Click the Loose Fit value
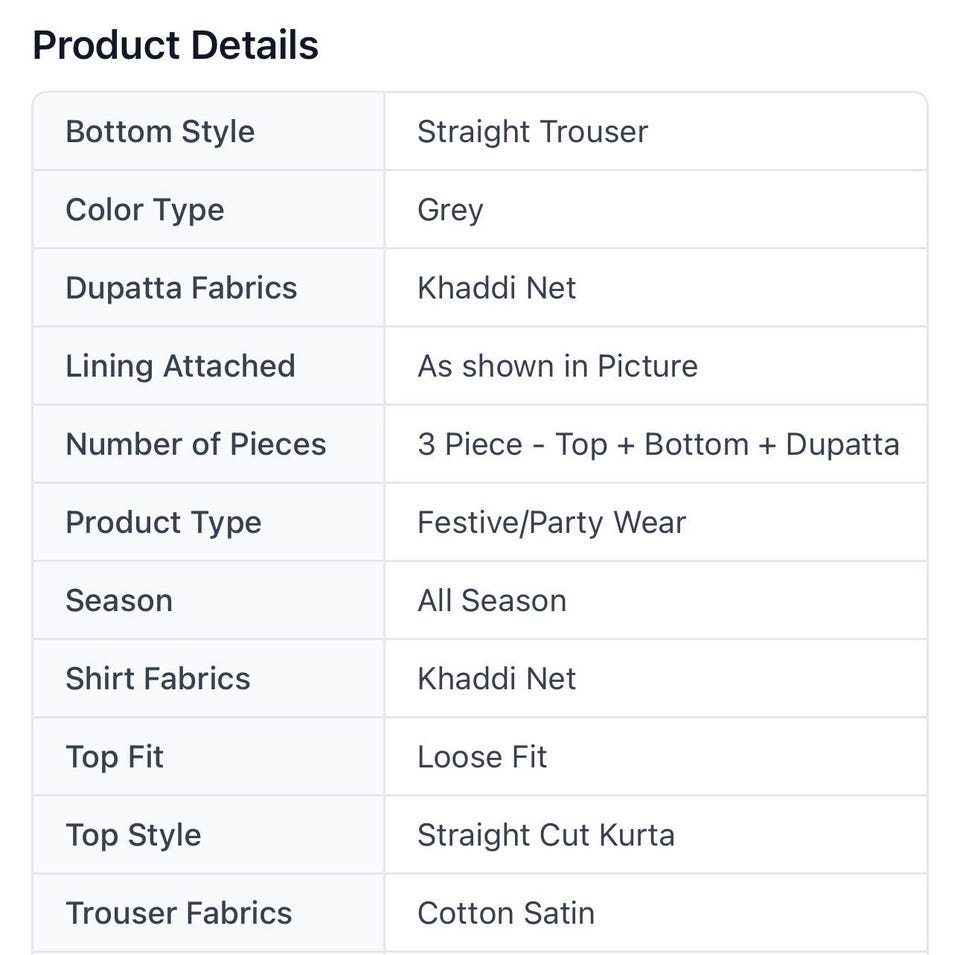The image size is (960, 955). [x=482, y=757]
